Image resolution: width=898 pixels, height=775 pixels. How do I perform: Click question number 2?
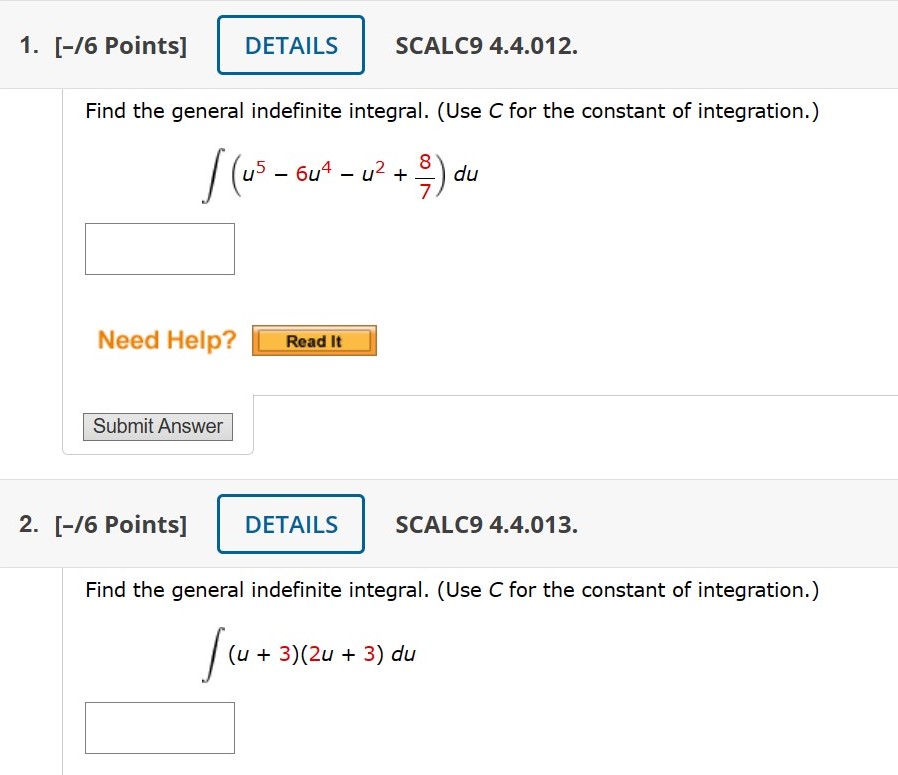pyautogui.click(x=26, y=524)
